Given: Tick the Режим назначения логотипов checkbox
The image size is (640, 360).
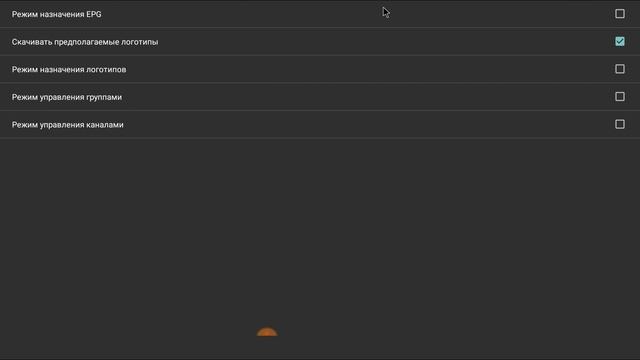Looking at the screenshot, I should 620,69.
